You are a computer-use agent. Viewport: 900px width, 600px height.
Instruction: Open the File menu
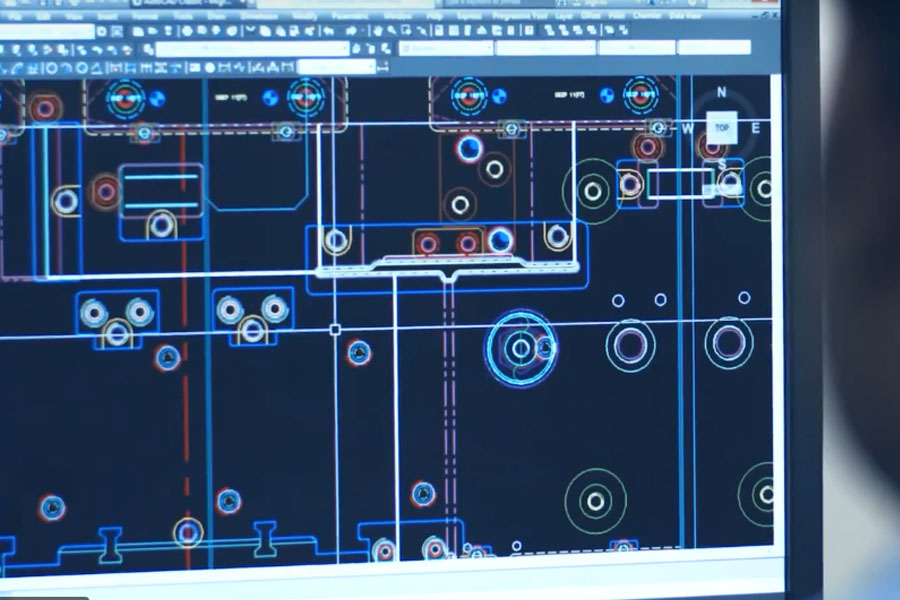pos(14,17)
